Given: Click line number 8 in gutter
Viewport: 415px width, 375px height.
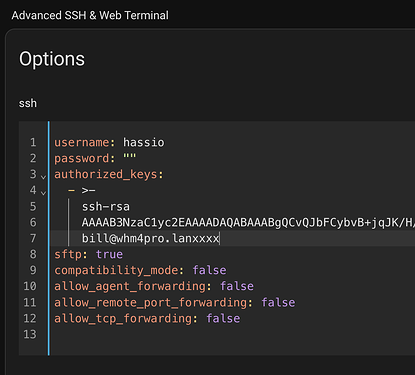Looking at the screenshot, I should pos(33,254).
